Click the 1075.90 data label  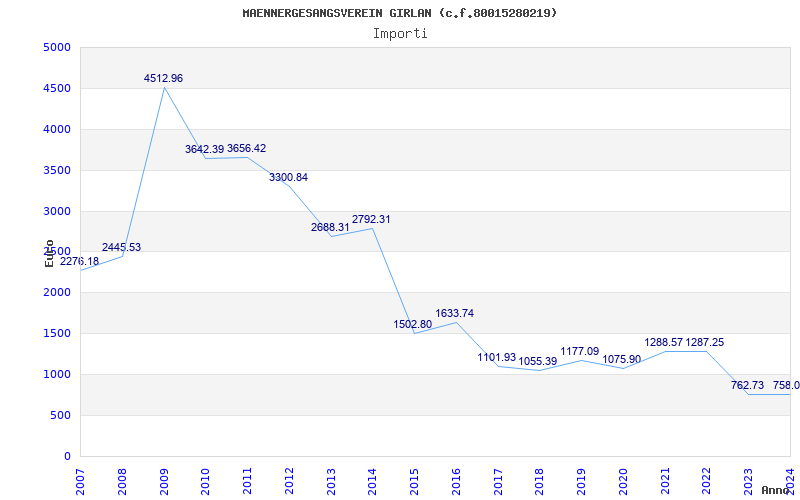point(621,359)
